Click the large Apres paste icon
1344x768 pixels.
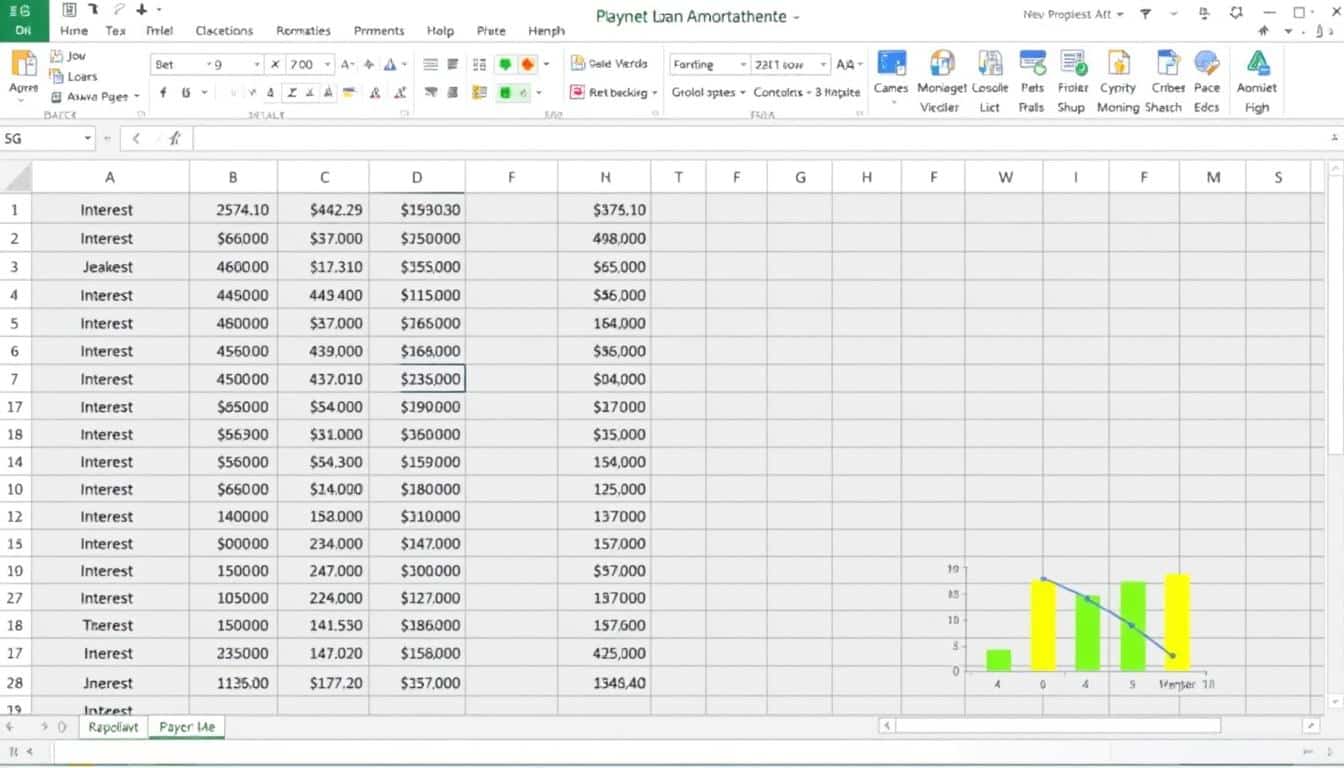23,65
